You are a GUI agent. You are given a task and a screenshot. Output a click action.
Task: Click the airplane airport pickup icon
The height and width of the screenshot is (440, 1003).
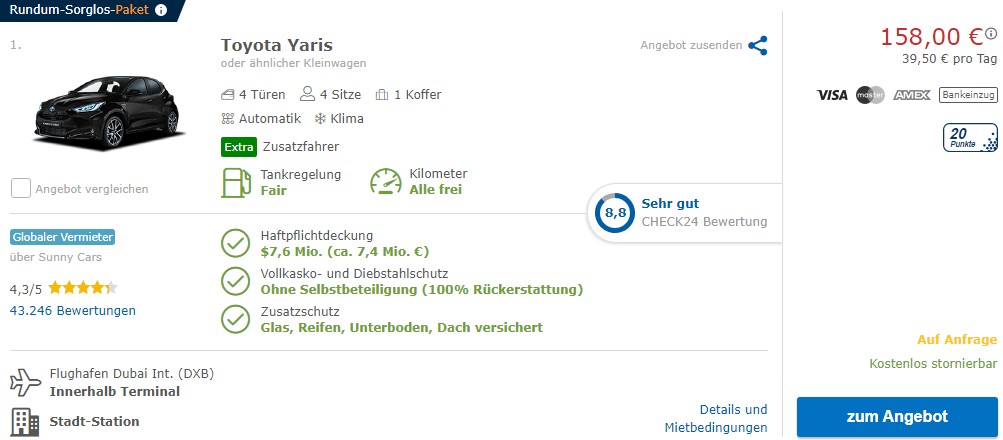[x=24, y=382]
